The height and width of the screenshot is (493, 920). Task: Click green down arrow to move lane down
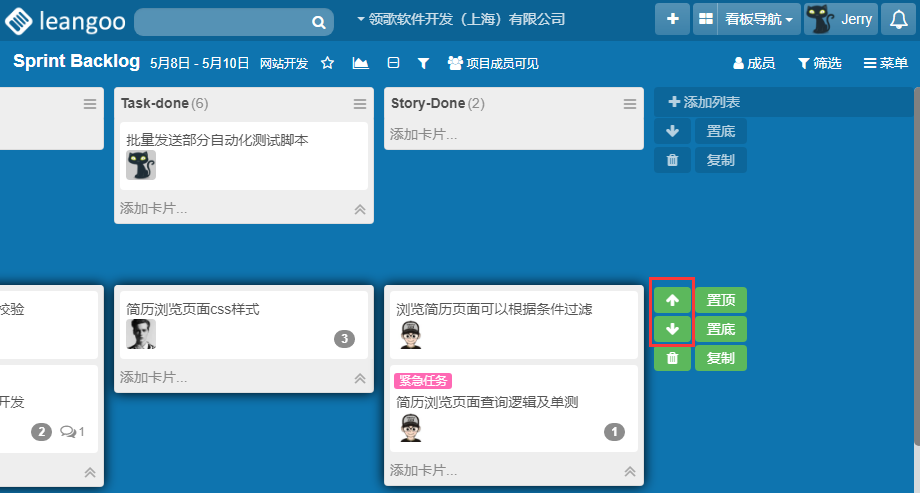(672, 329)
